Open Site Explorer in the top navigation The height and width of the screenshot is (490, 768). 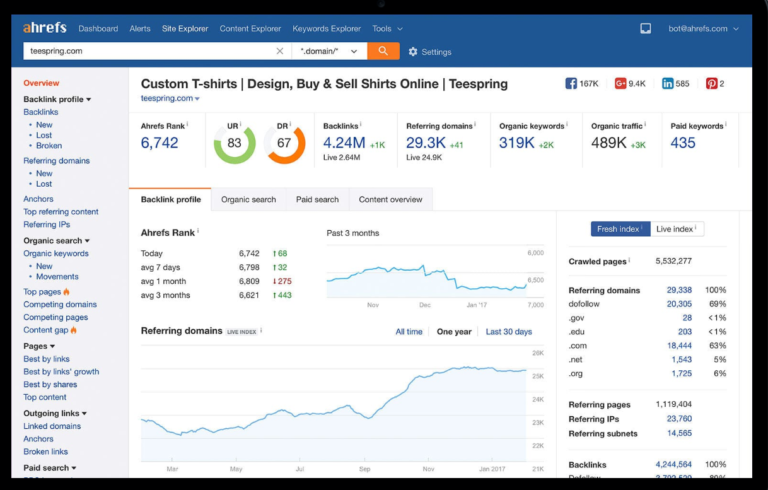point(185,28)
